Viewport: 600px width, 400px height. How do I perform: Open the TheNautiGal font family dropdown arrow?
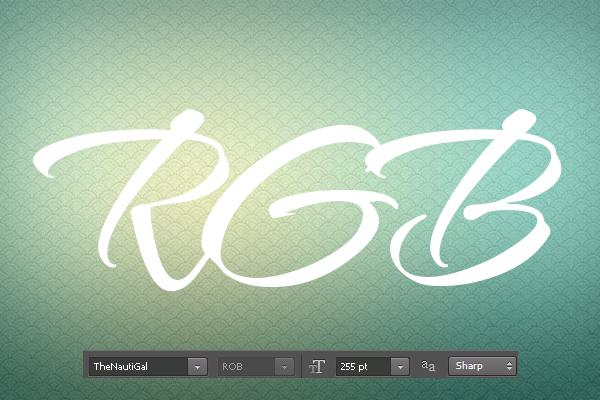click(x=197, y=367)
